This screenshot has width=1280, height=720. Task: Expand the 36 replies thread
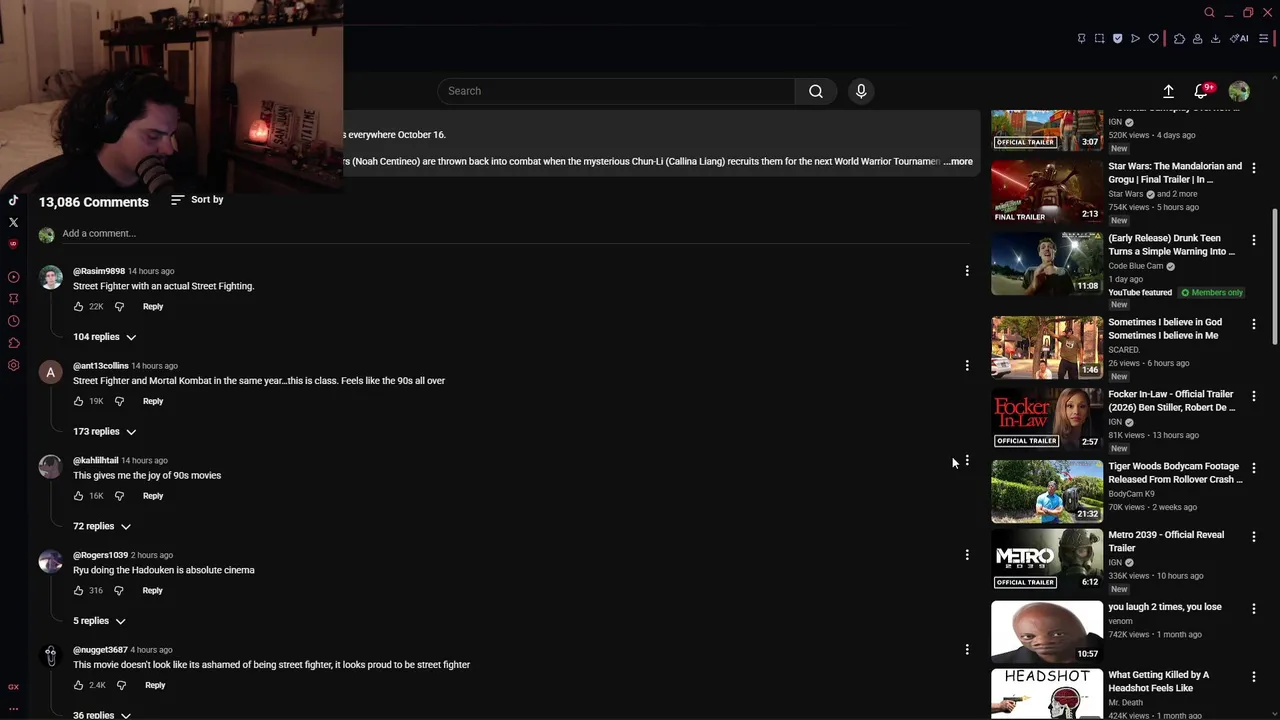[x=102, y=715]
